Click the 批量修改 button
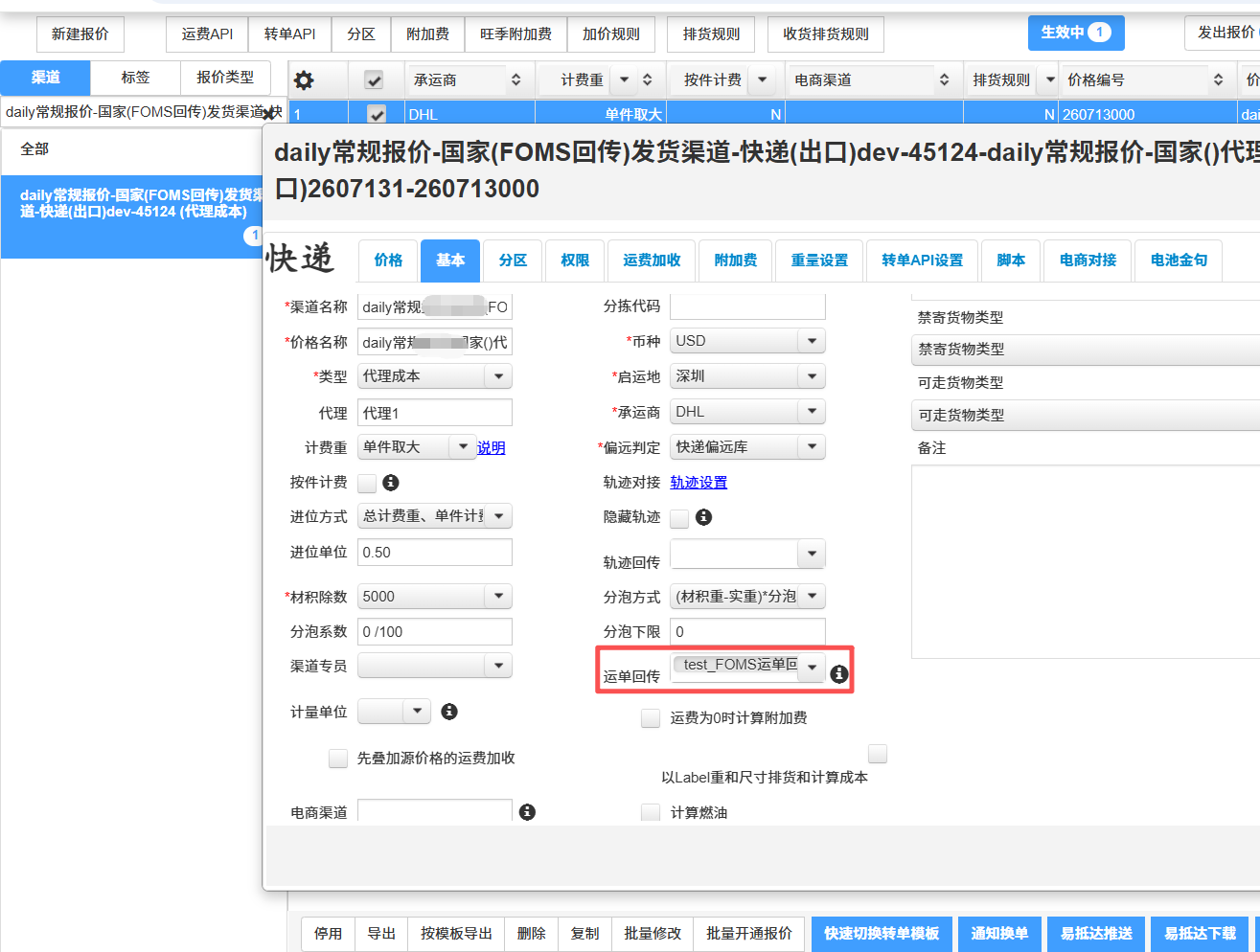The height and width of the screenshot is (952, 1260). coord(653,934)
